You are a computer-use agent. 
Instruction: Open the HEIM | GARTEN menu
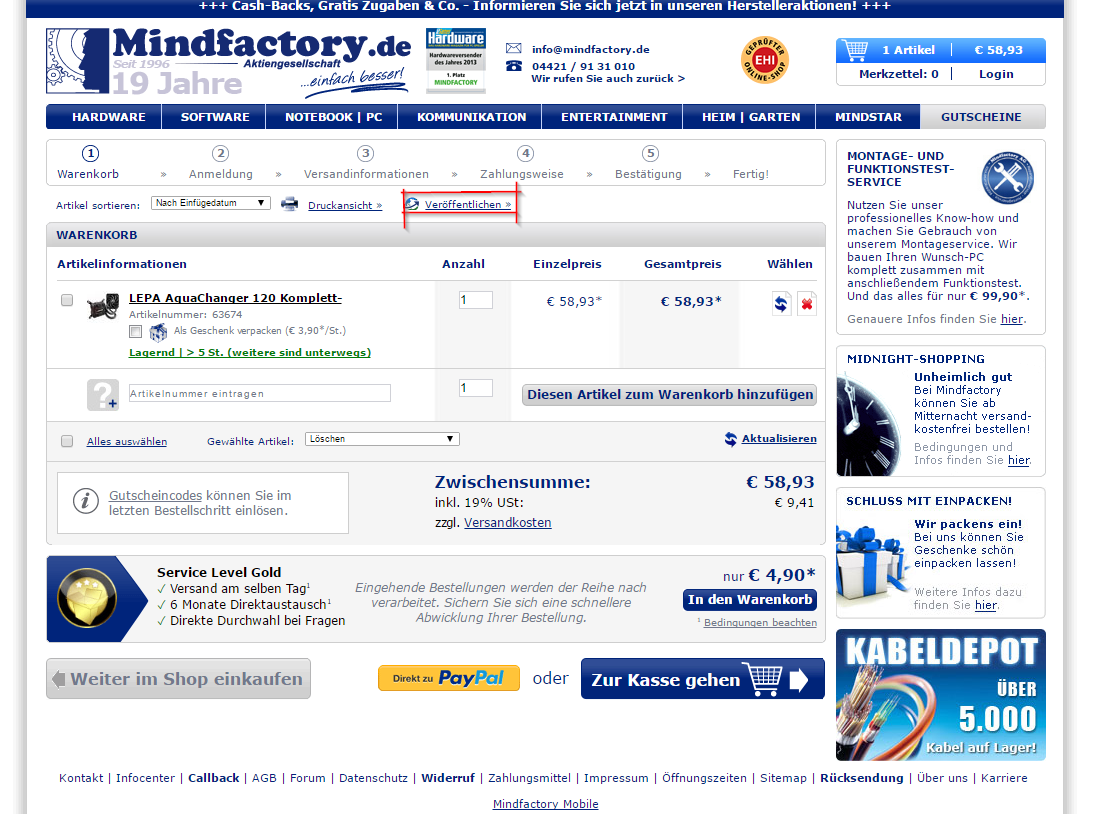750,117
